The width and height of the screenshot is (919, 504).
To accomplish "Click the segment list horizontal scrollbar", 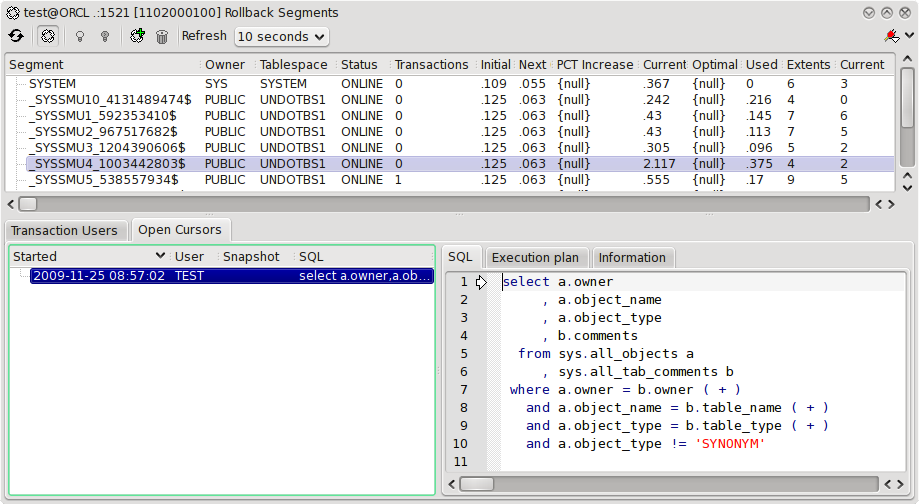I will tap(440, 204).
